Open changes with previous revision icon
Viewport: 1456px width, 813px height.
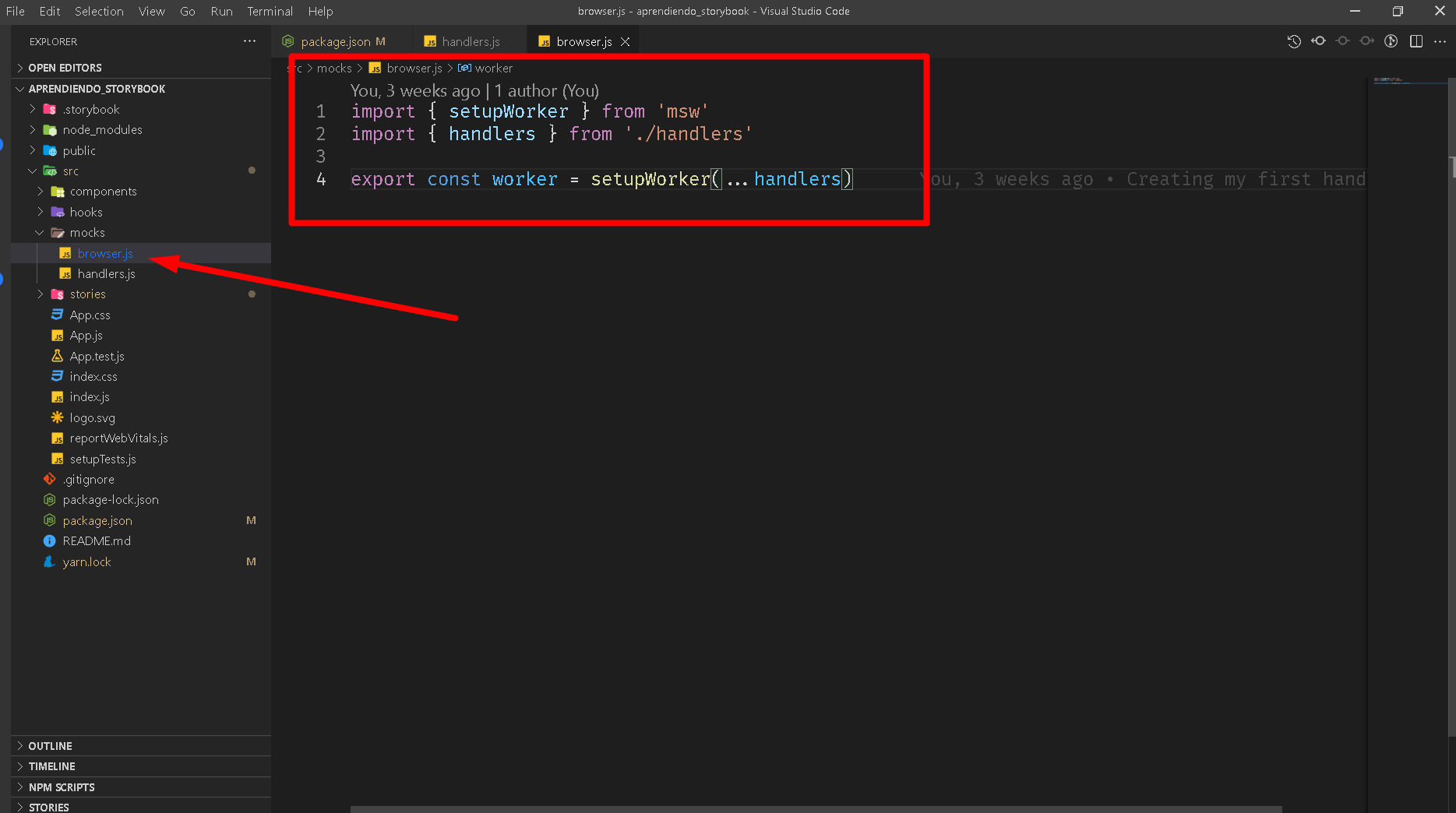1318,41
